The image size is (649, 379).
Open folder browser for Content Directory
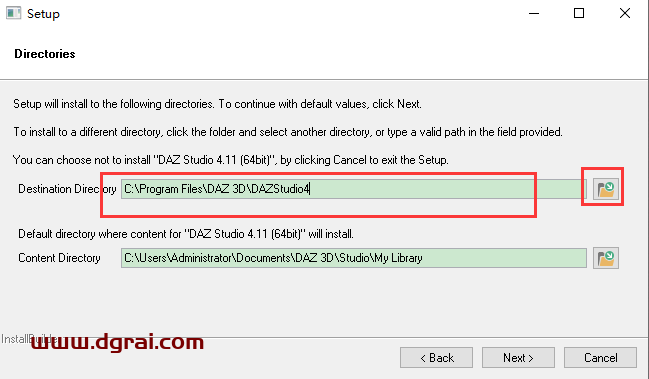point(606,258)
